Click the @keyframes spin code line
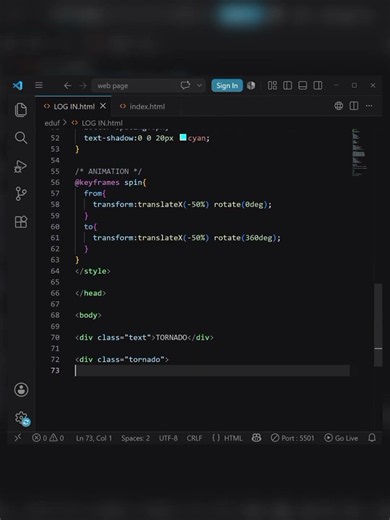 pos(111,182)
